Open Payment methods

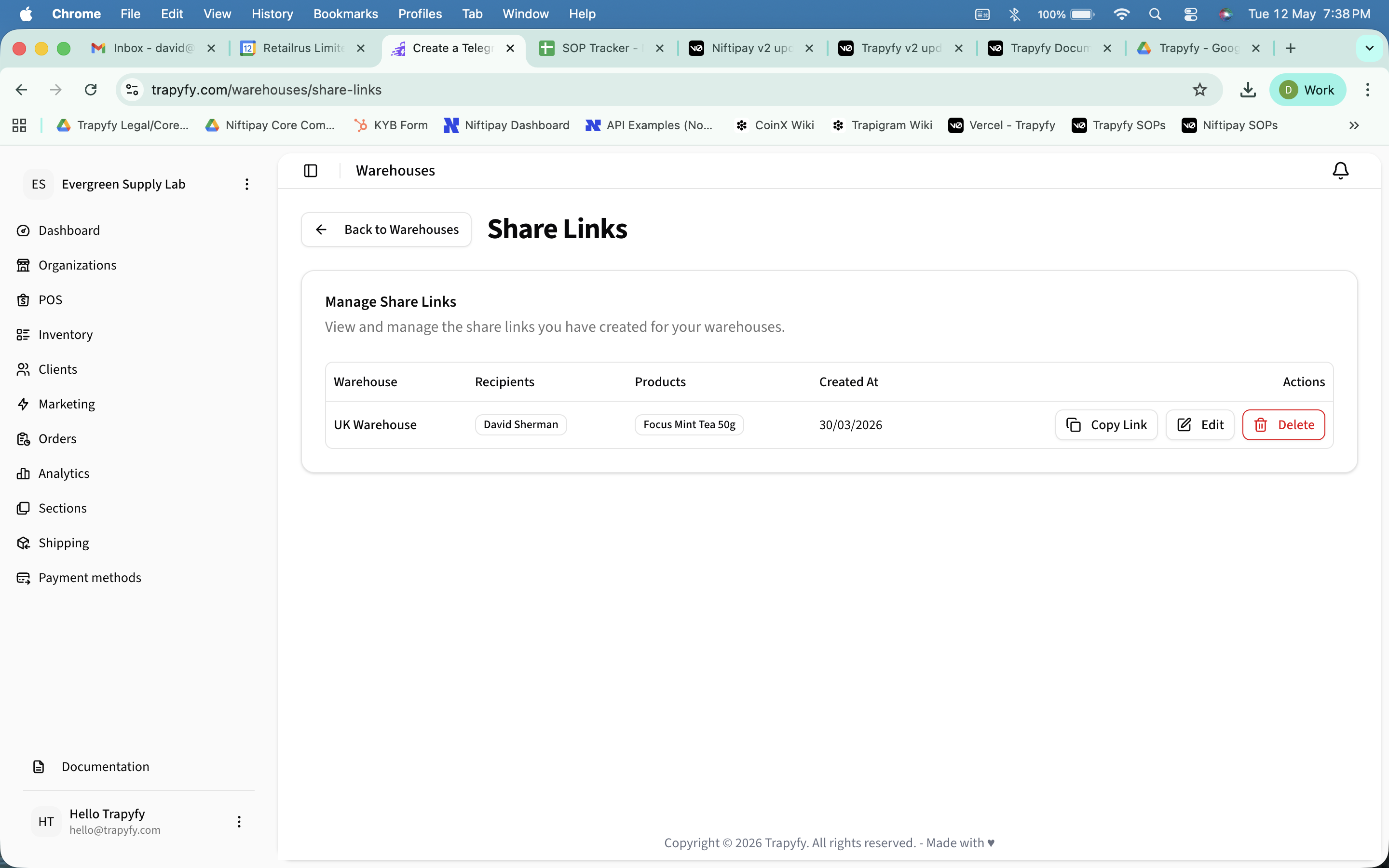(89, 578)
